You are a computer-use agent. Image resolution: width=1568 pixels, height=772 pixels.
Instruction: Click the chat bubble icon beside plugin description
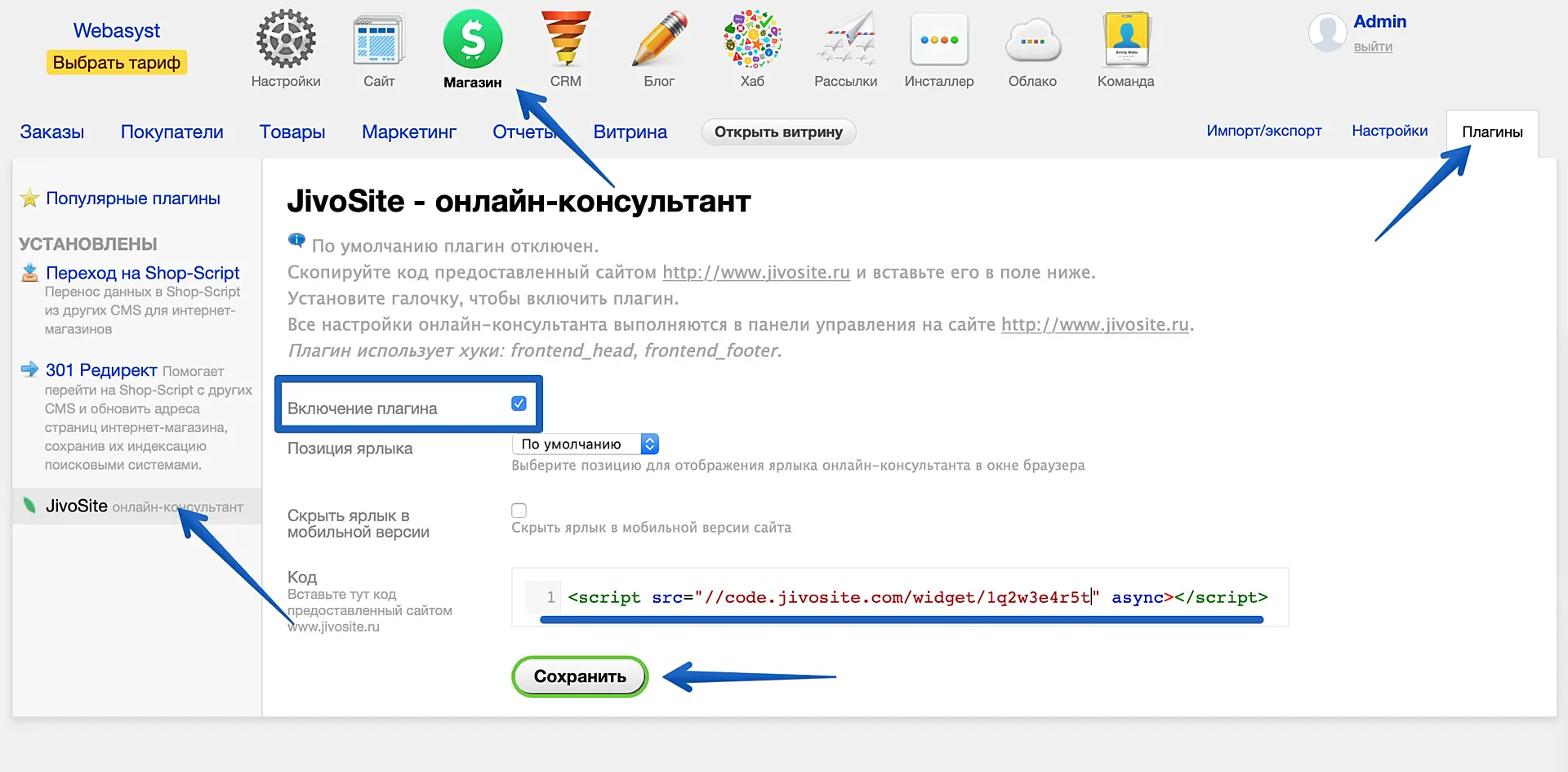pyautogui.click(x=296, y=241)
